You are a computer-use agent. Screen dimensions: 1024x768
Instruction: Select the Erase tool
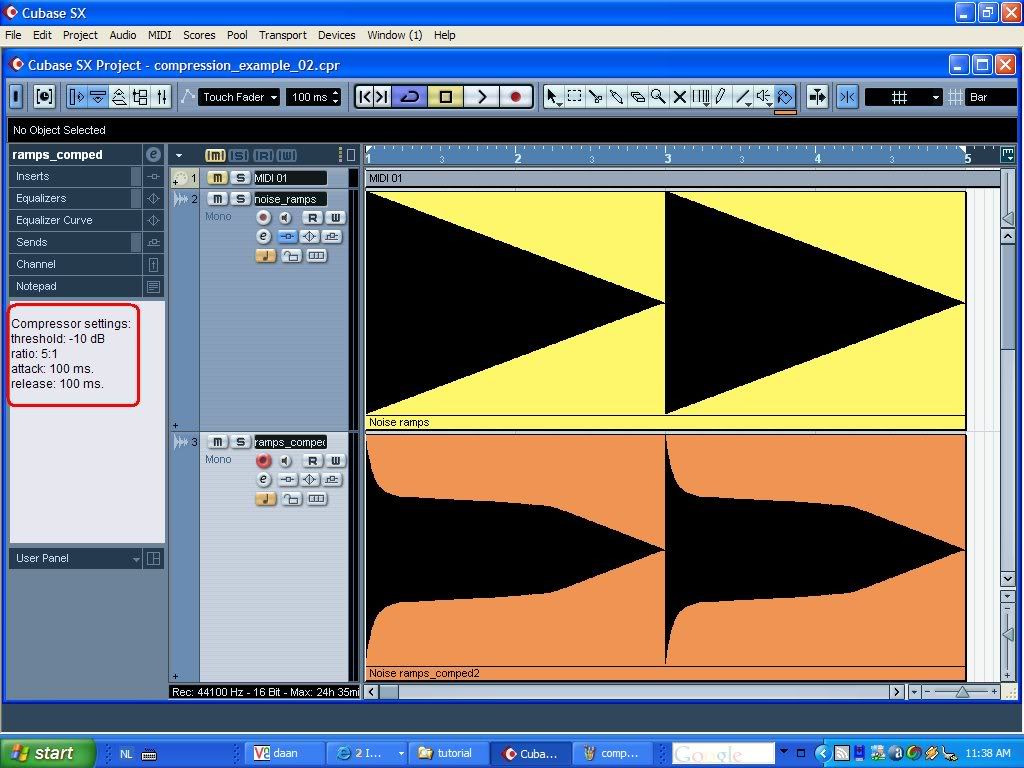[x=637, y=97]
